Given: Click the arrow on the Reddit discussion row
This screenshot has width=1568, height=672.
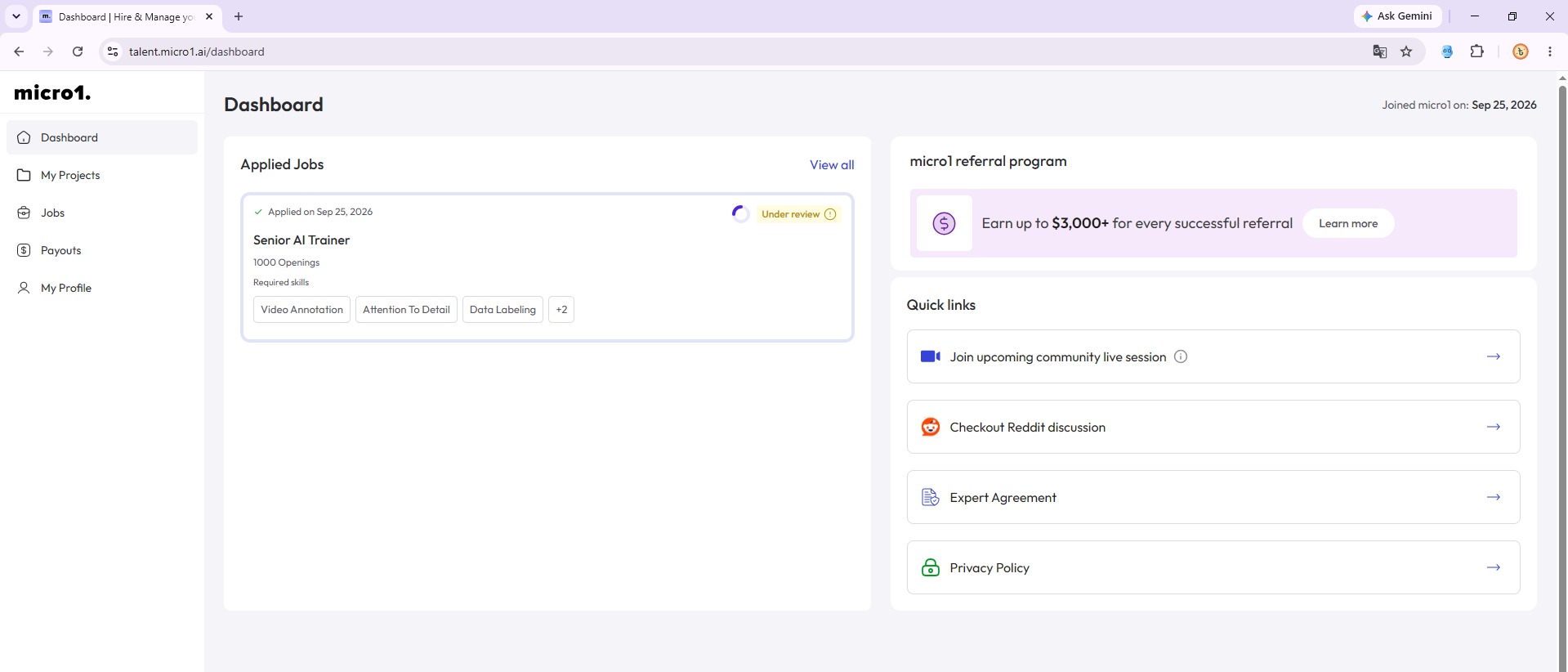Looking at the screenshot, I should tap(1494, 427).
